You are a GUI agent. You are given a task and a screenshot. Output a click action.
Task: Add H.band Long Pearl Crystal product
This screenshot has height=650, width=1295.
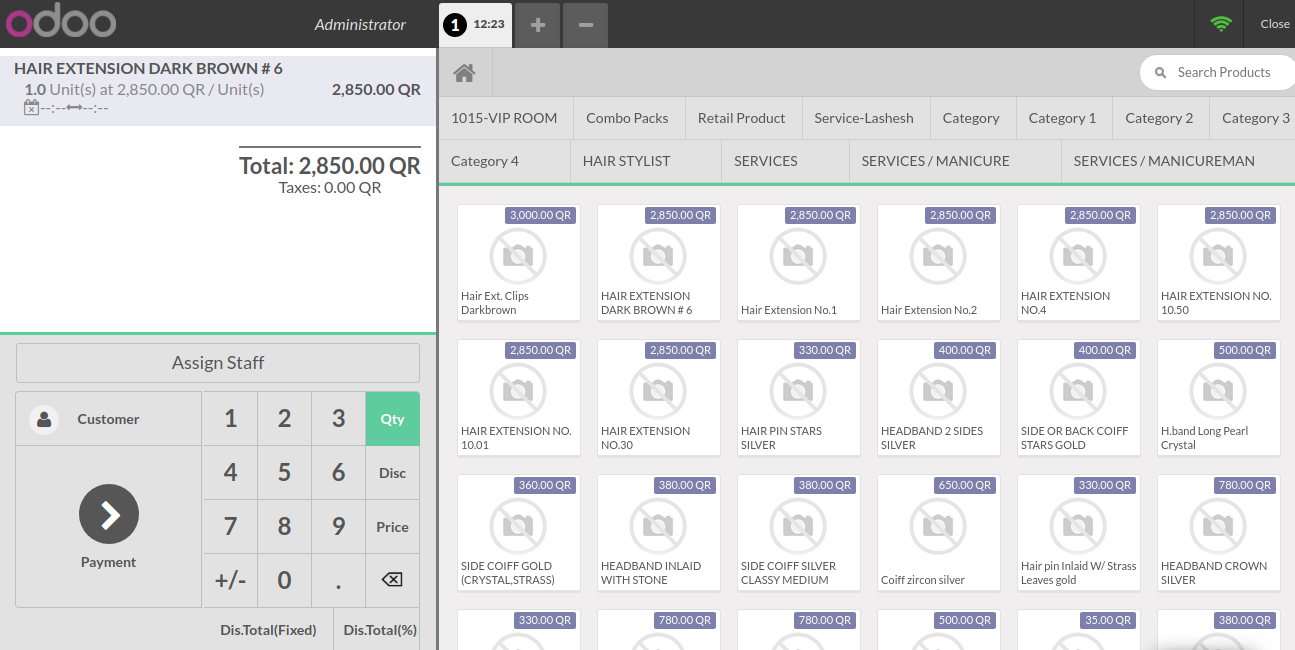pyautogui.click(x=1219, y=398)
